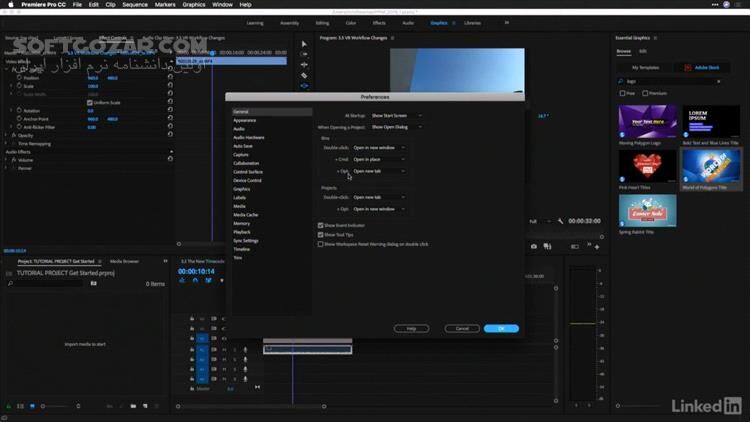750x422 pixels.
Task: Reset the Volume audio effect
Action: tap(170, 158)
